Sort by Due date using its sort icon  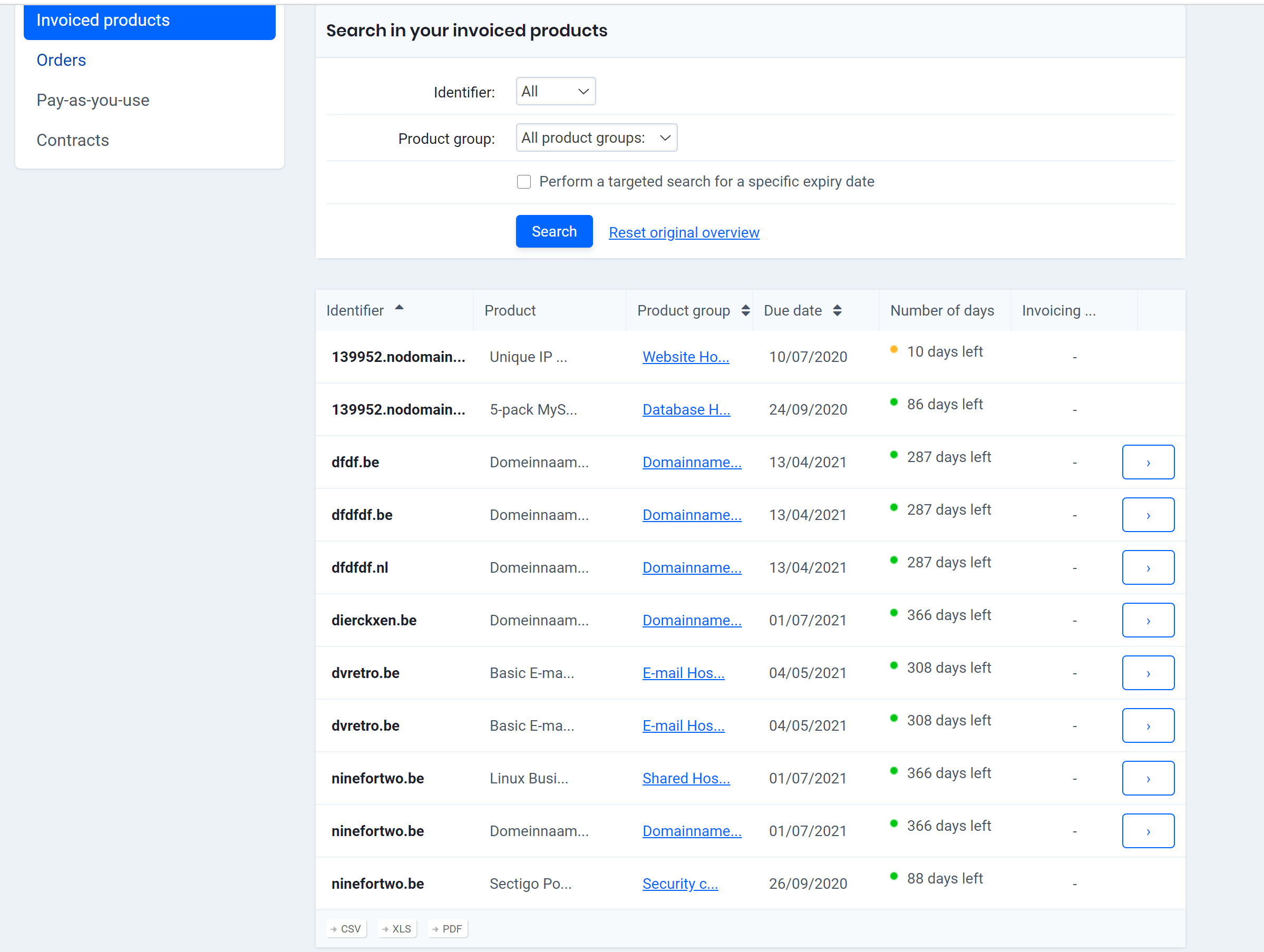pos(838,310)
